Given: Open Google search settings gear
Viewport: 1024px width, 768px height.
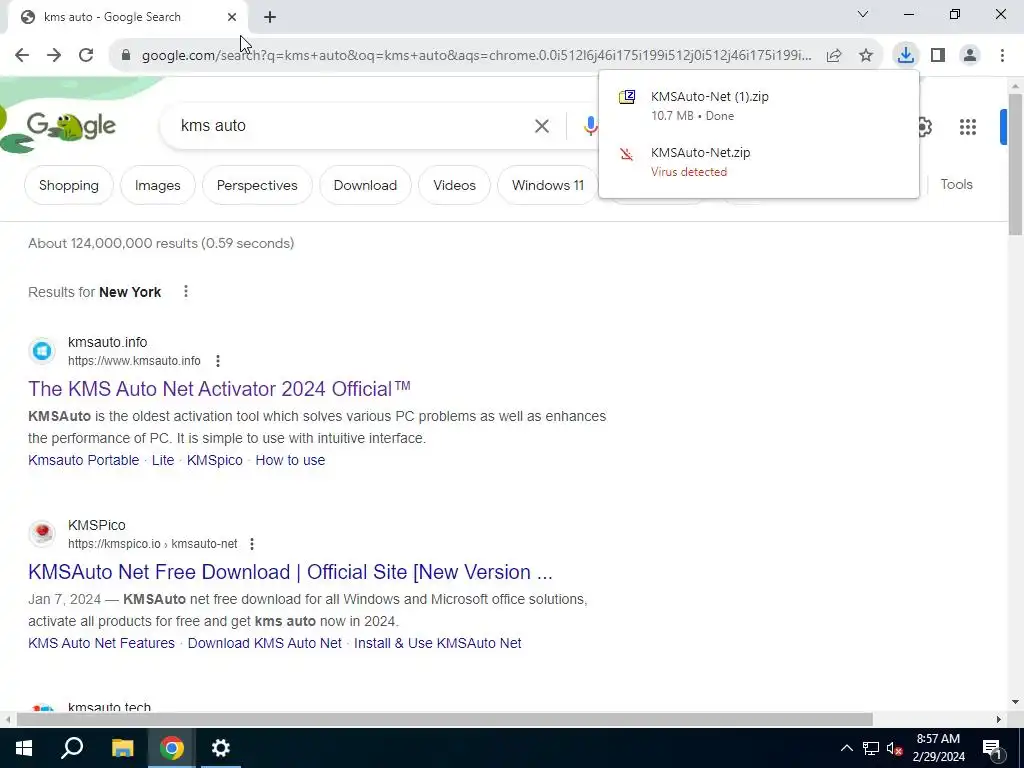Looking at the screenshot, I should point(924,127).
